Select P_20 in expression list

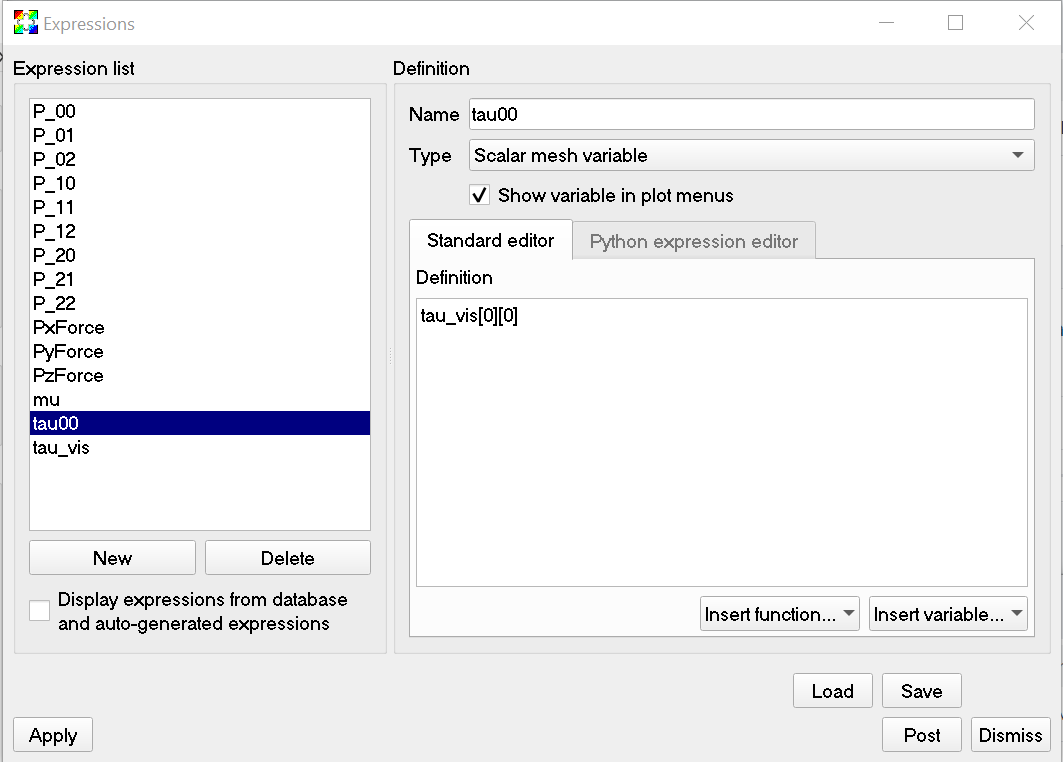tap(200, 256)
